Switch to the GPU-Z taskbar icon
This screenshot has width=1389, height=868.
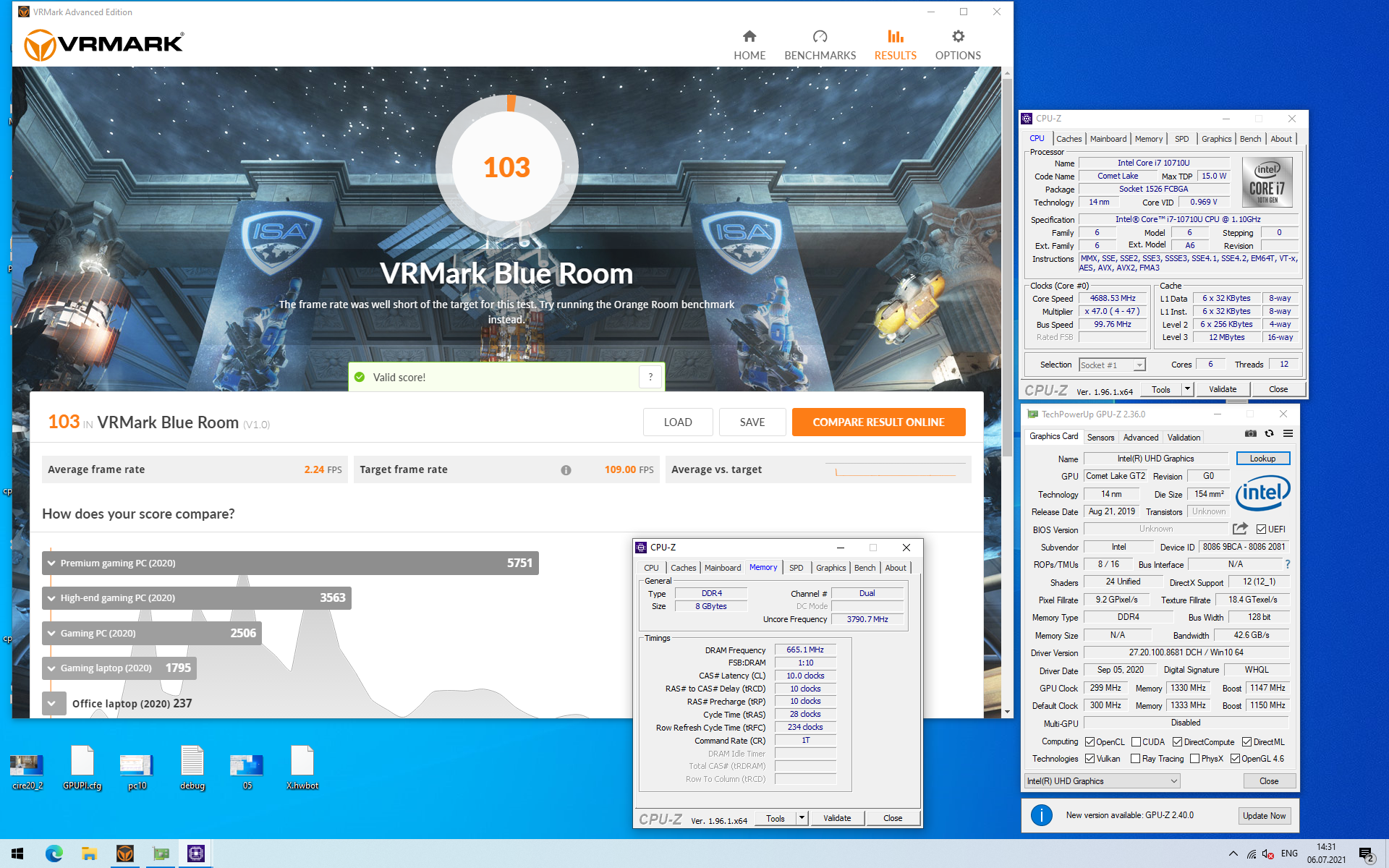coord(161,854)
